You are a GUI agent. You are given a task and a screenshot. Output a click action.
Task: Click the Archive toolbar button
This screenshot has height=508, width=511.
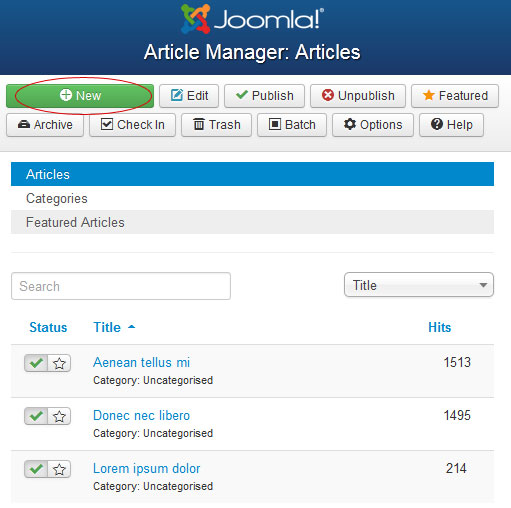[x=45, y=125]
